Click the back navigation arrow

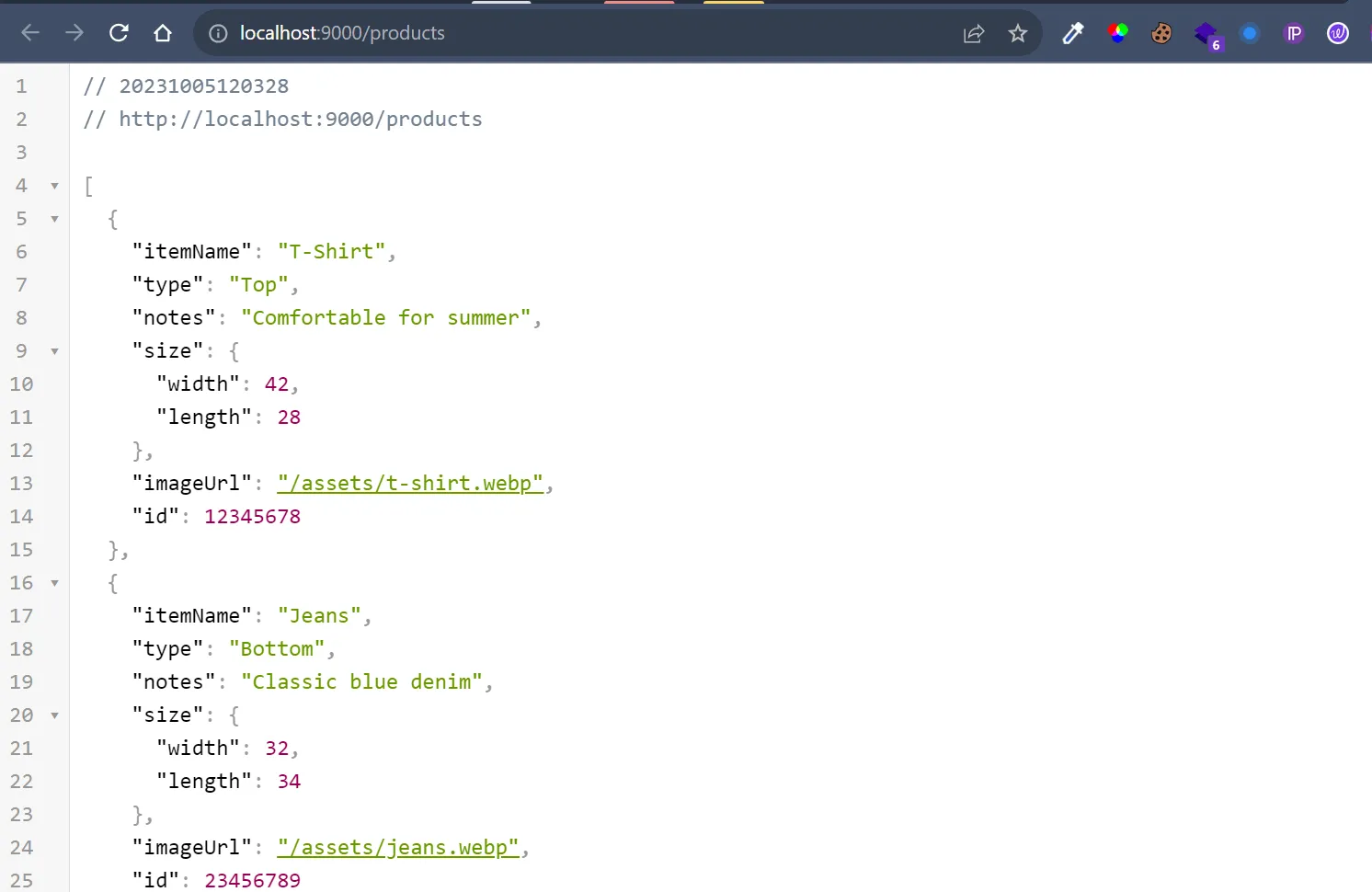(x=30, y=33)
